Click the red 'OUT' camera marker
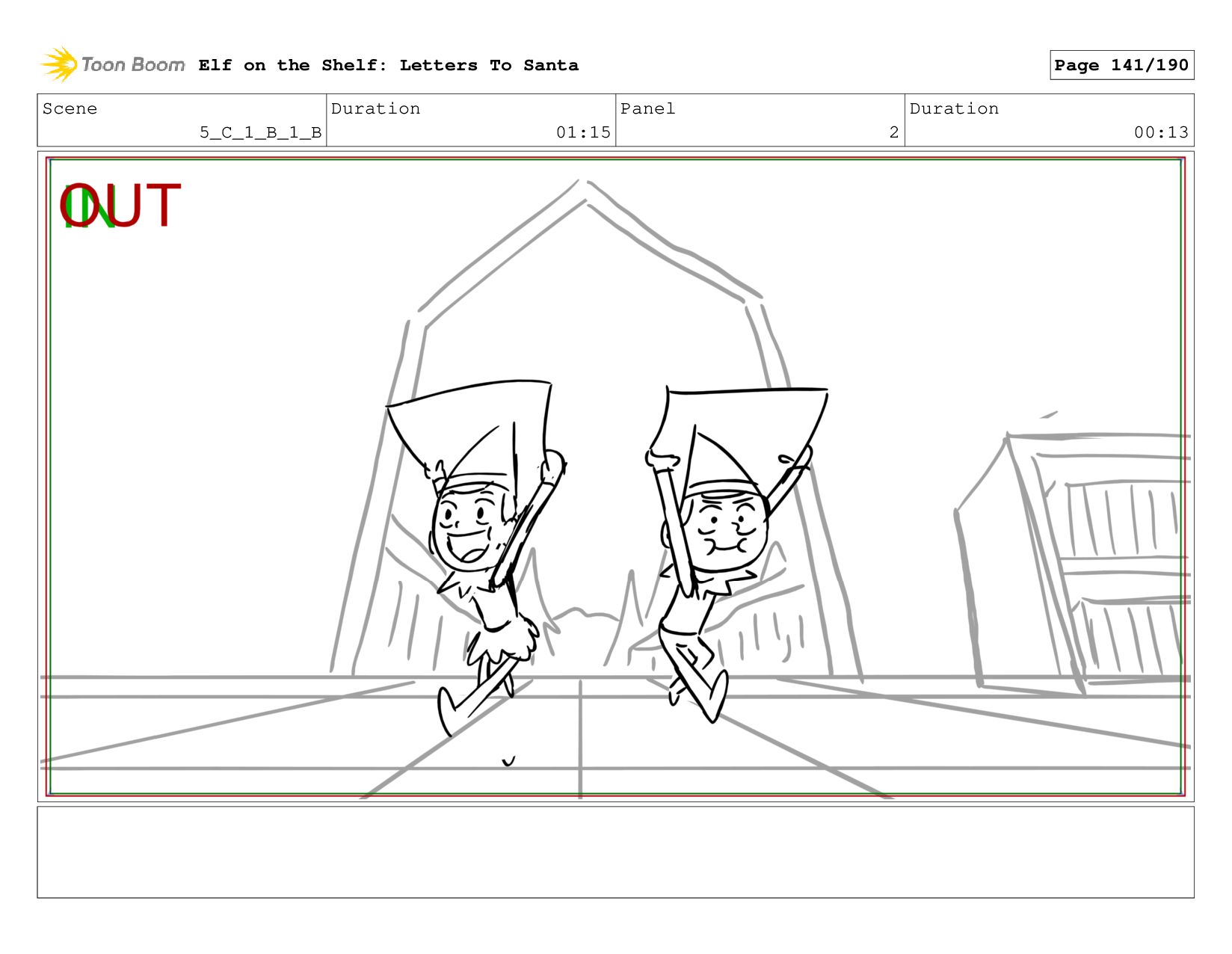The image size is (1232, 954). 120,206
